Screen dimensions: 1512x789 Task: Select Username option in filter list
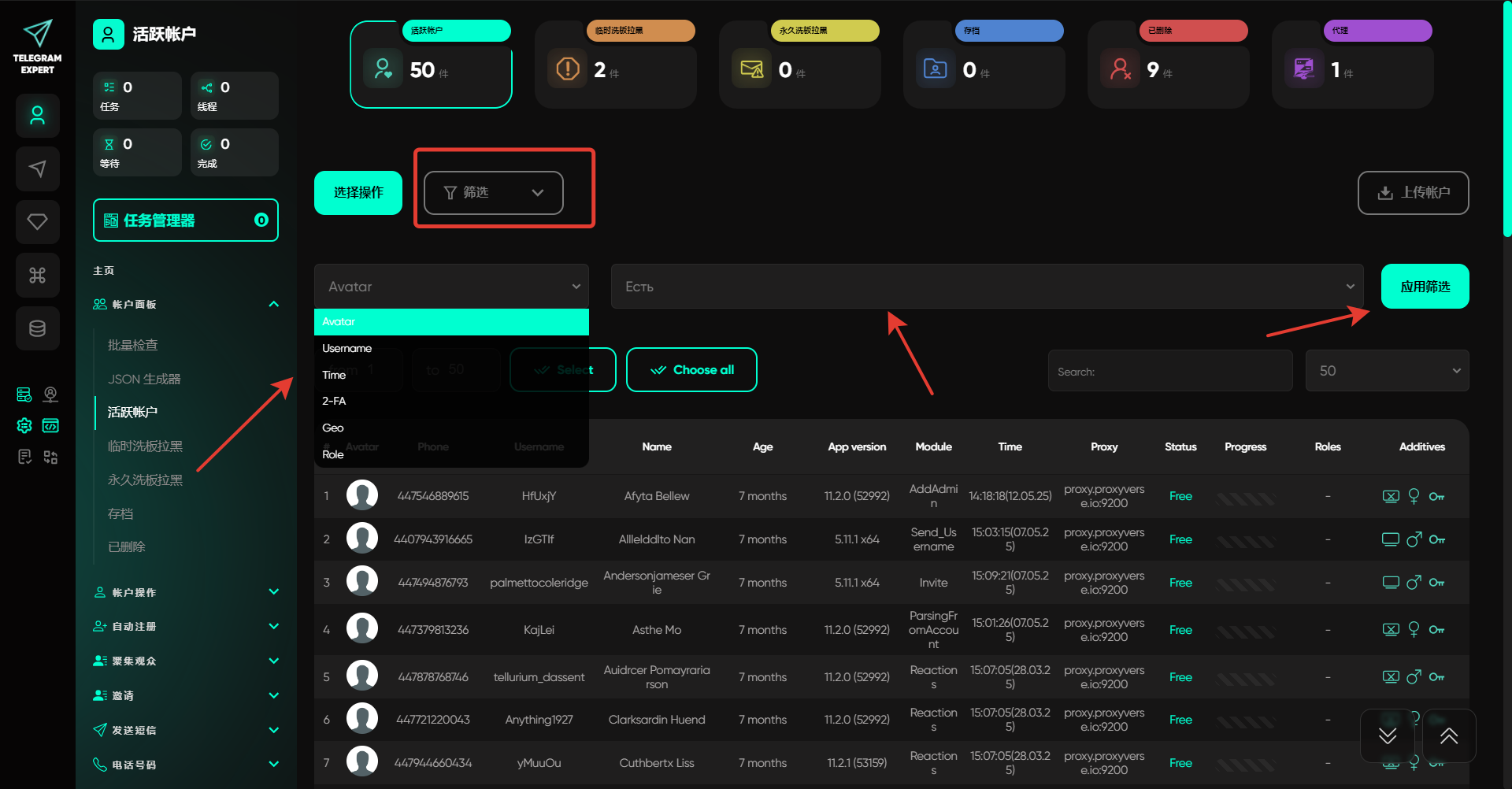click(x=347, y=348)
